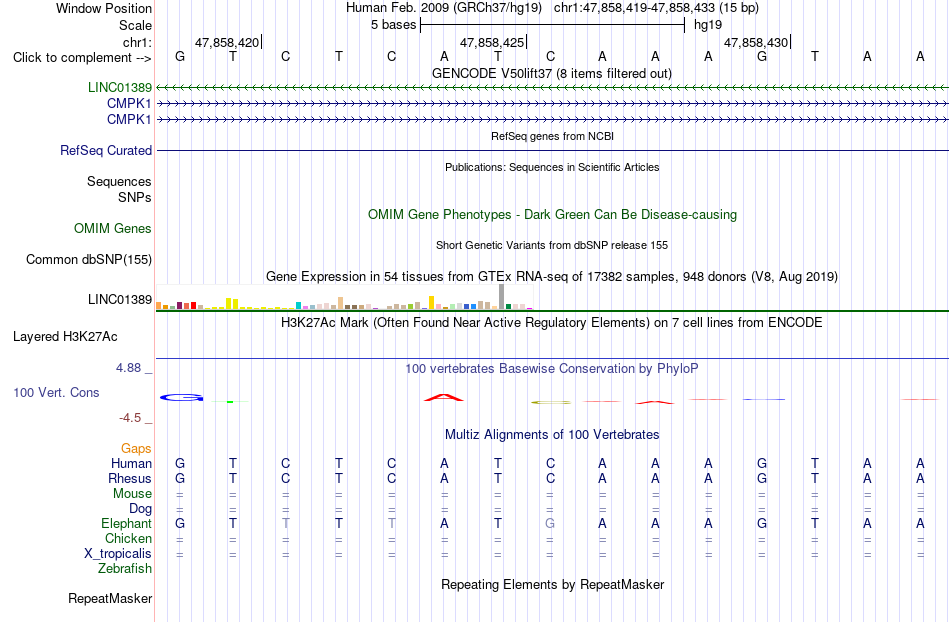This screenshot has height=622, width=950.
Task: Click the faded G in the Elephant alignment row
Action: 550,523
